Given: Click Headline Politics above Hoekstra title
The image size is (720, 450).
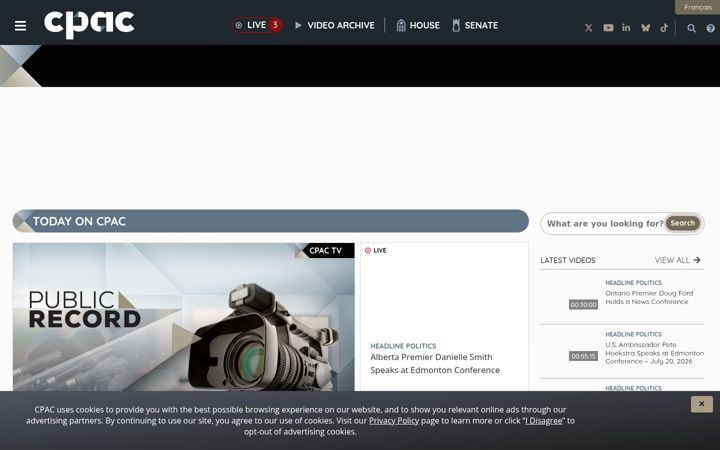Looking at the screenshot, I should coord(633,334).
